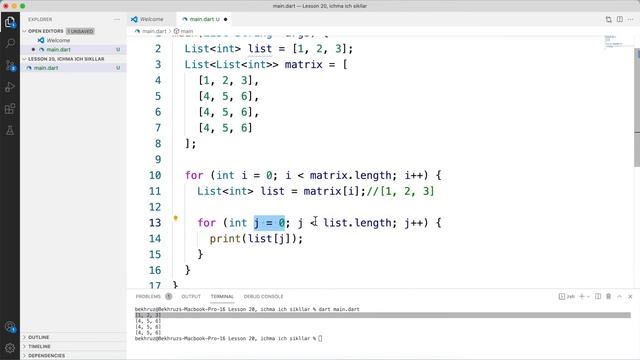
Task: Click the highlighted '[1, 2, 3]' terminal output
Action: click(148, 315)
